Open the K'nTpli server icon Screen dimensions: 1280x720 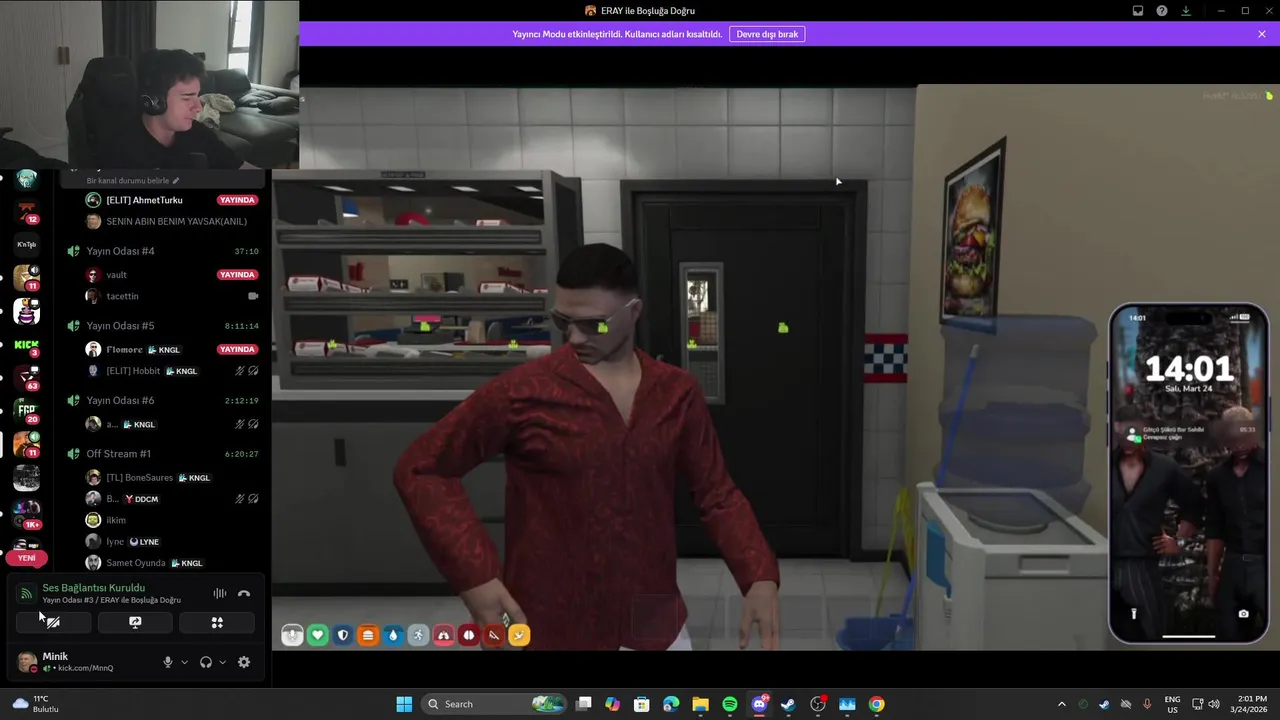pyautogui.click(x=26, y=244)
